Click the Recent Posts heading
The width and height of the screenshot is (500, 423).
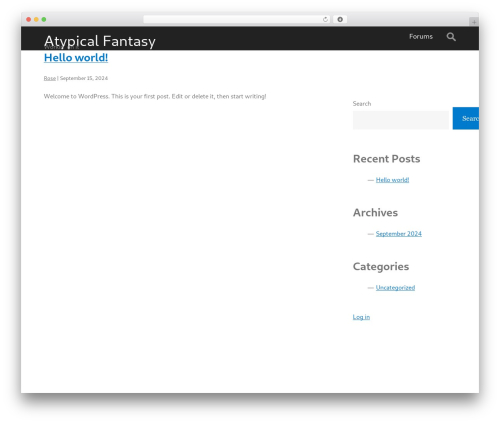(x=386, y=159)
